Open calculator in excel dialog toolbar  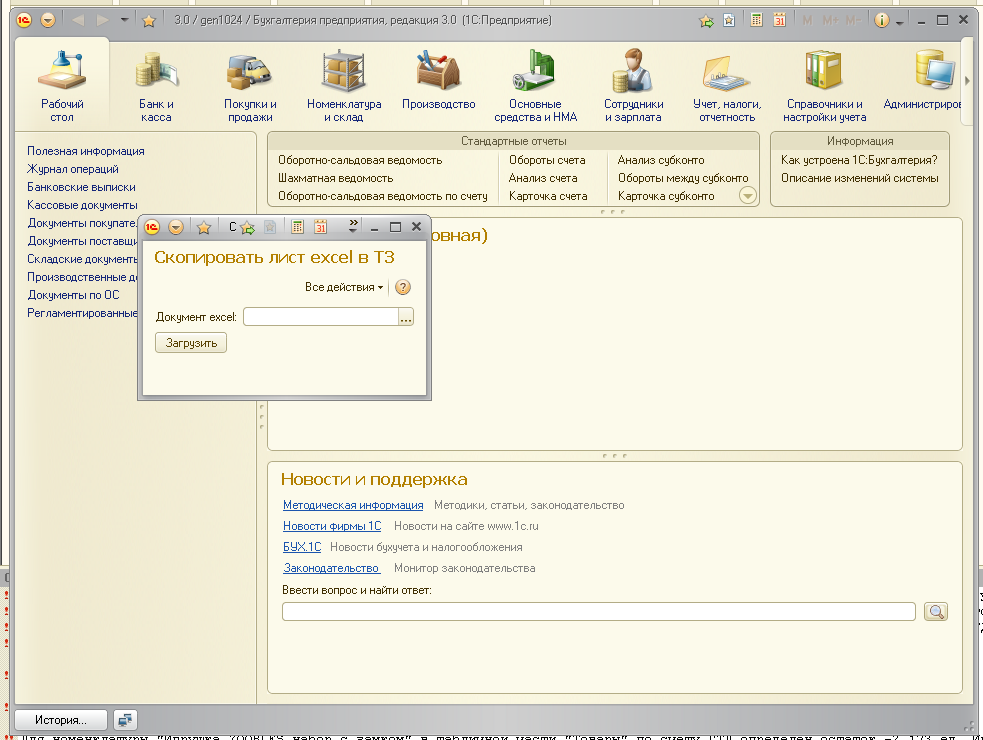tap(298, 227)
